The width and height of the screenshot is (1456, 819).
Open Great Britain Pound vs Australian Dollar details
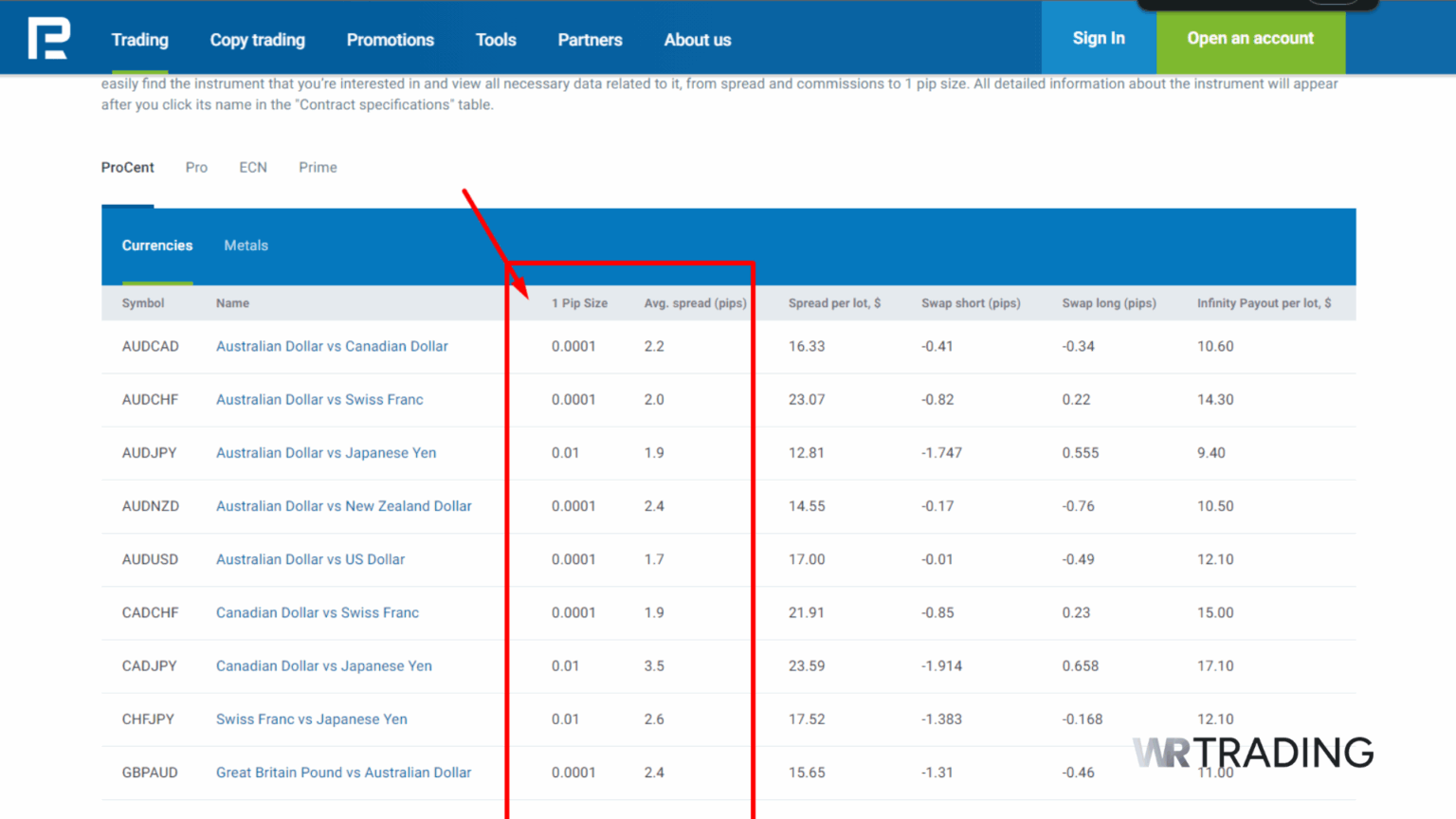343,773
